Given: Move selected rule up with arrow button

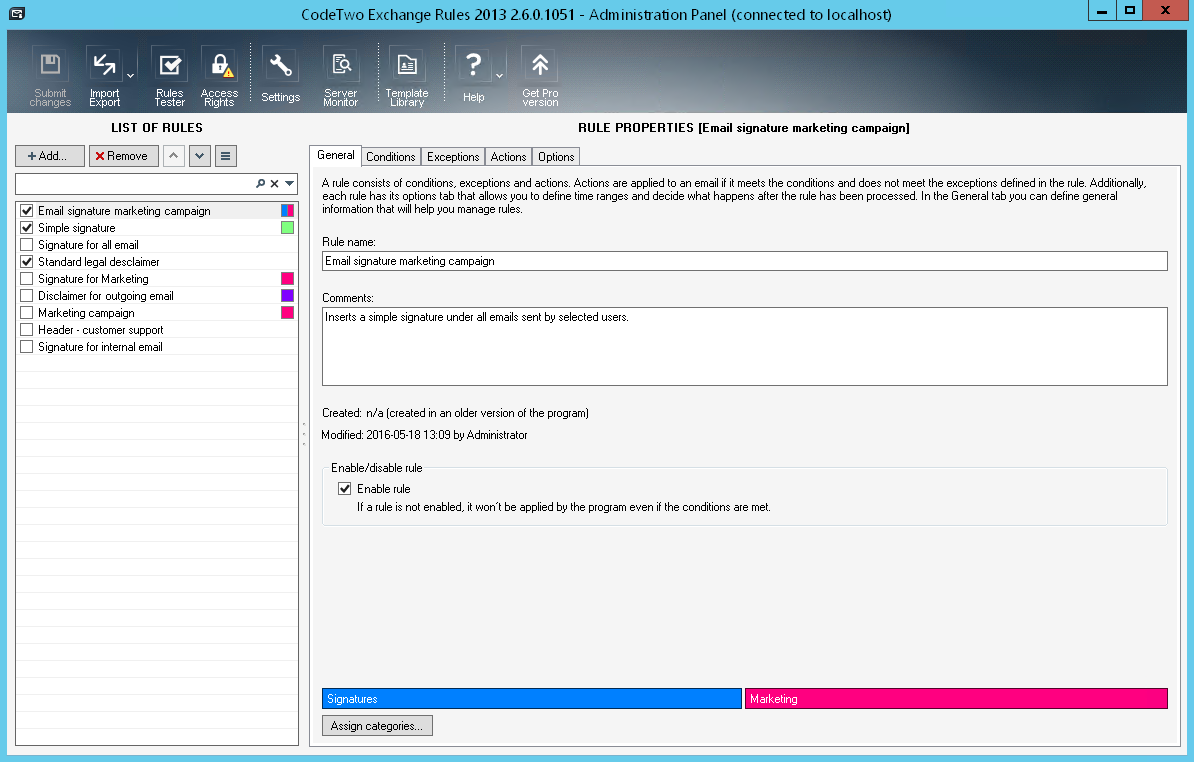Looking at the screenshot, I should (174, 156).
